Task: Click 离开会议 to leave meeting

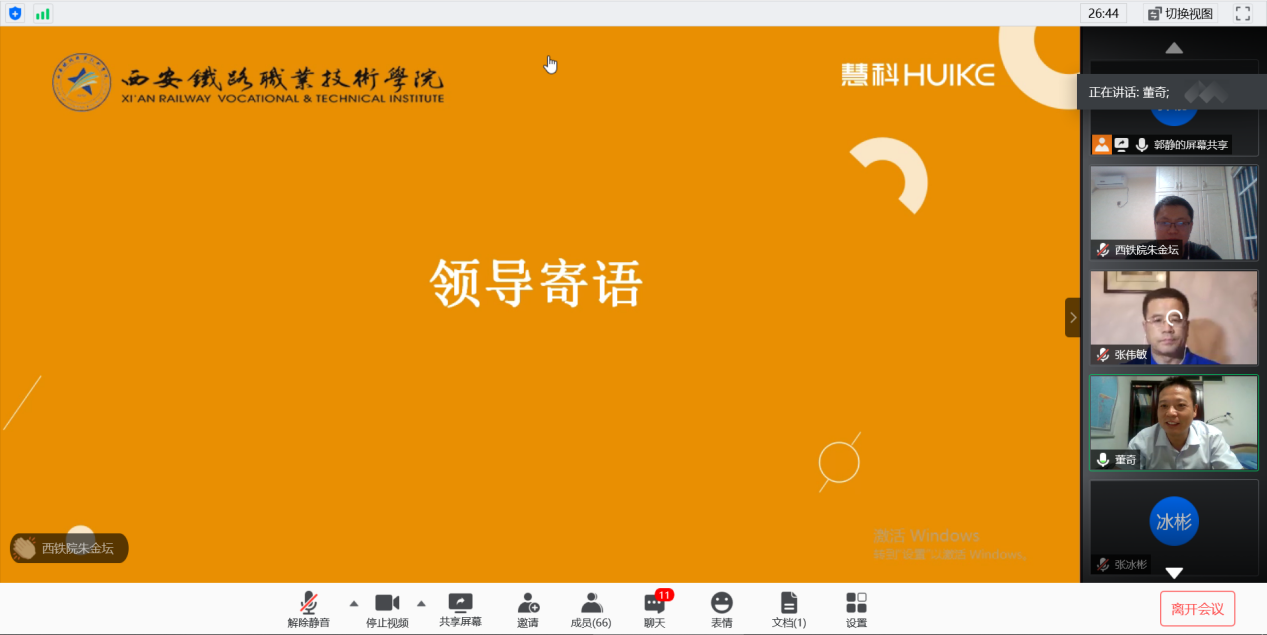Action: coord(1197,608)
